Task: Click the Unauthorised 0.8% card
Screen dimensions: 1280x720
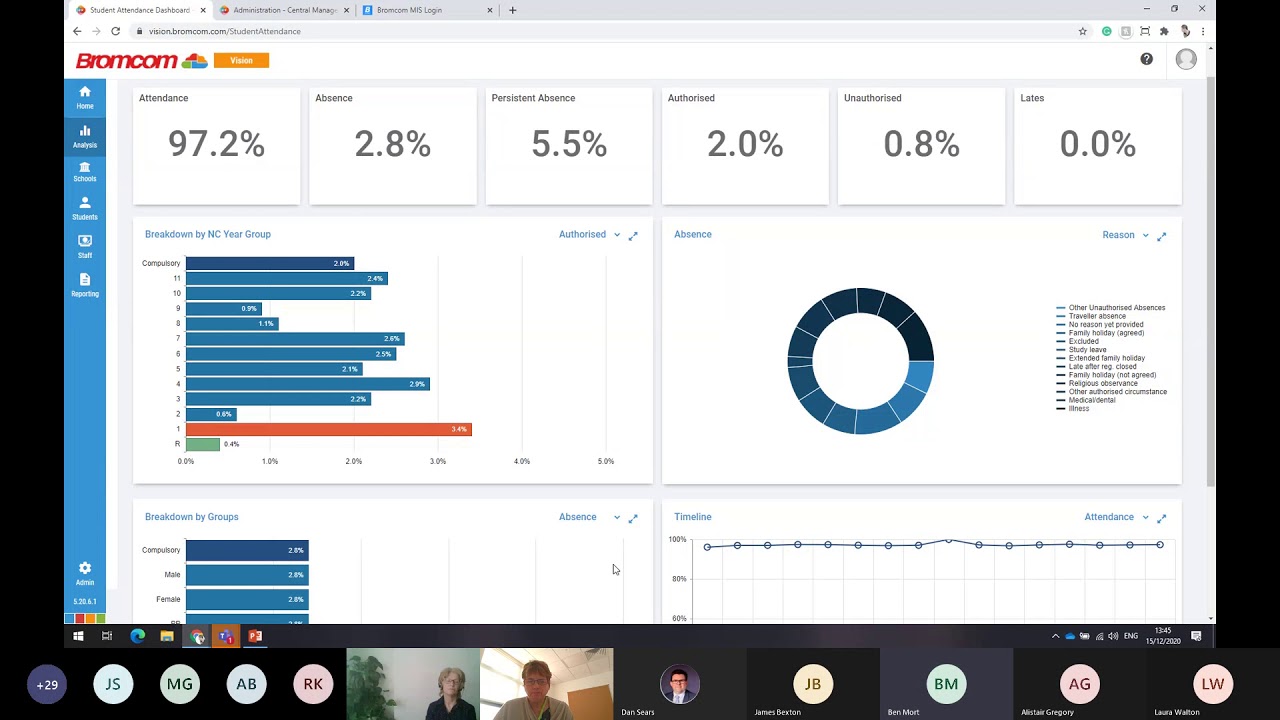Action: pyautogui.click(x=922, y=146)
